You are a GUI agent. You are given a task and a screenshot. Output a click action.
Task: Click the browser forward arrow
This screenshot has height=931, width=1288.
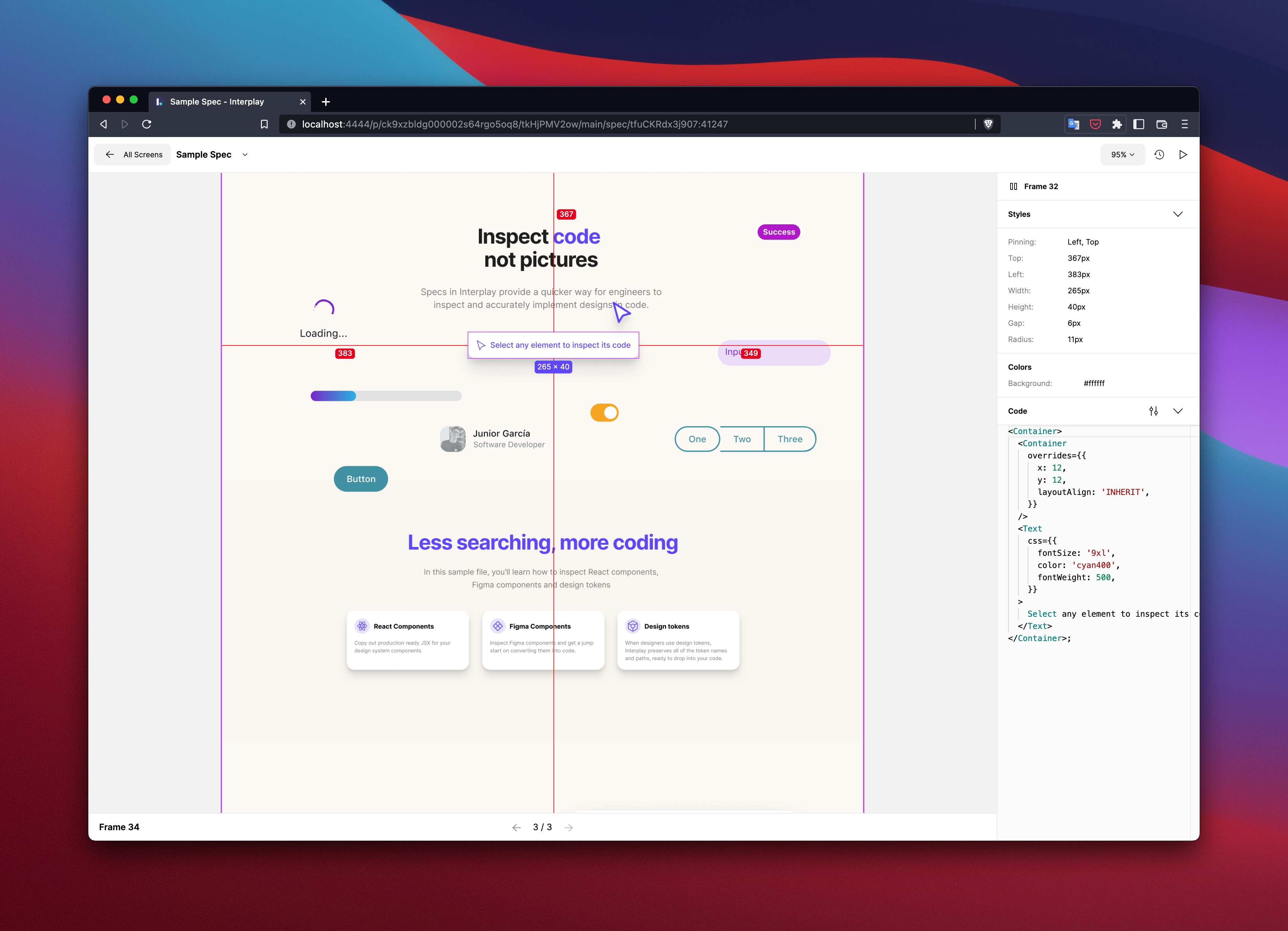[125, 124]
